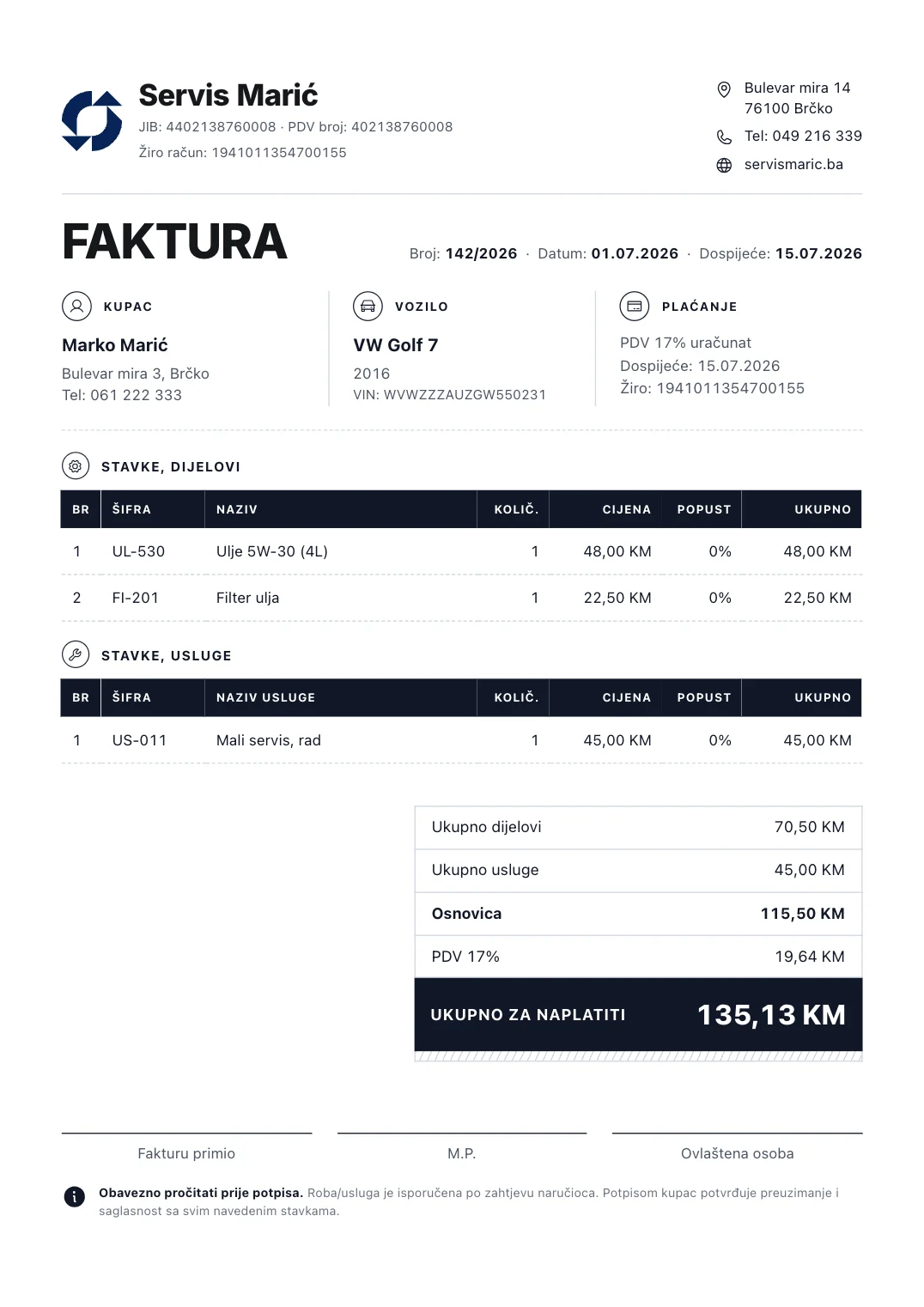Click the 22,50 KM total in Filter ulja row
This screenshot has width=924, height=1307.
[x=818, y=598]
